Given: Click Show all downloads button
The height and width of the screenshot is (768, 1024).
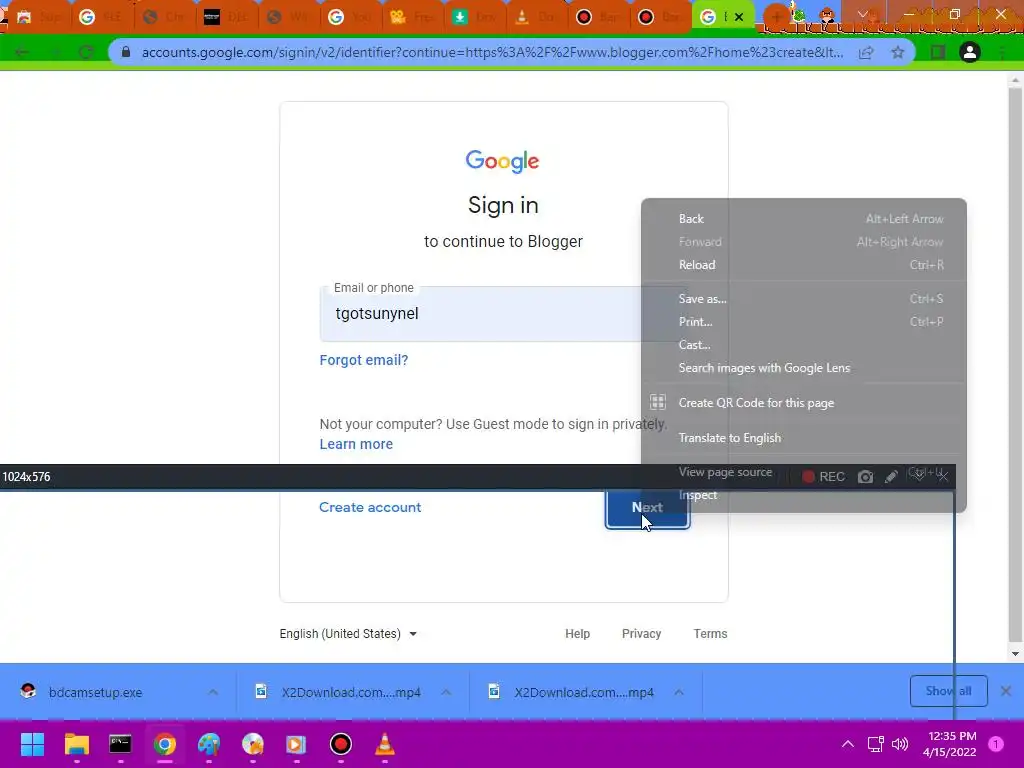Looking at the screenshot, I should pyautogui.click(x=948, y=691).
